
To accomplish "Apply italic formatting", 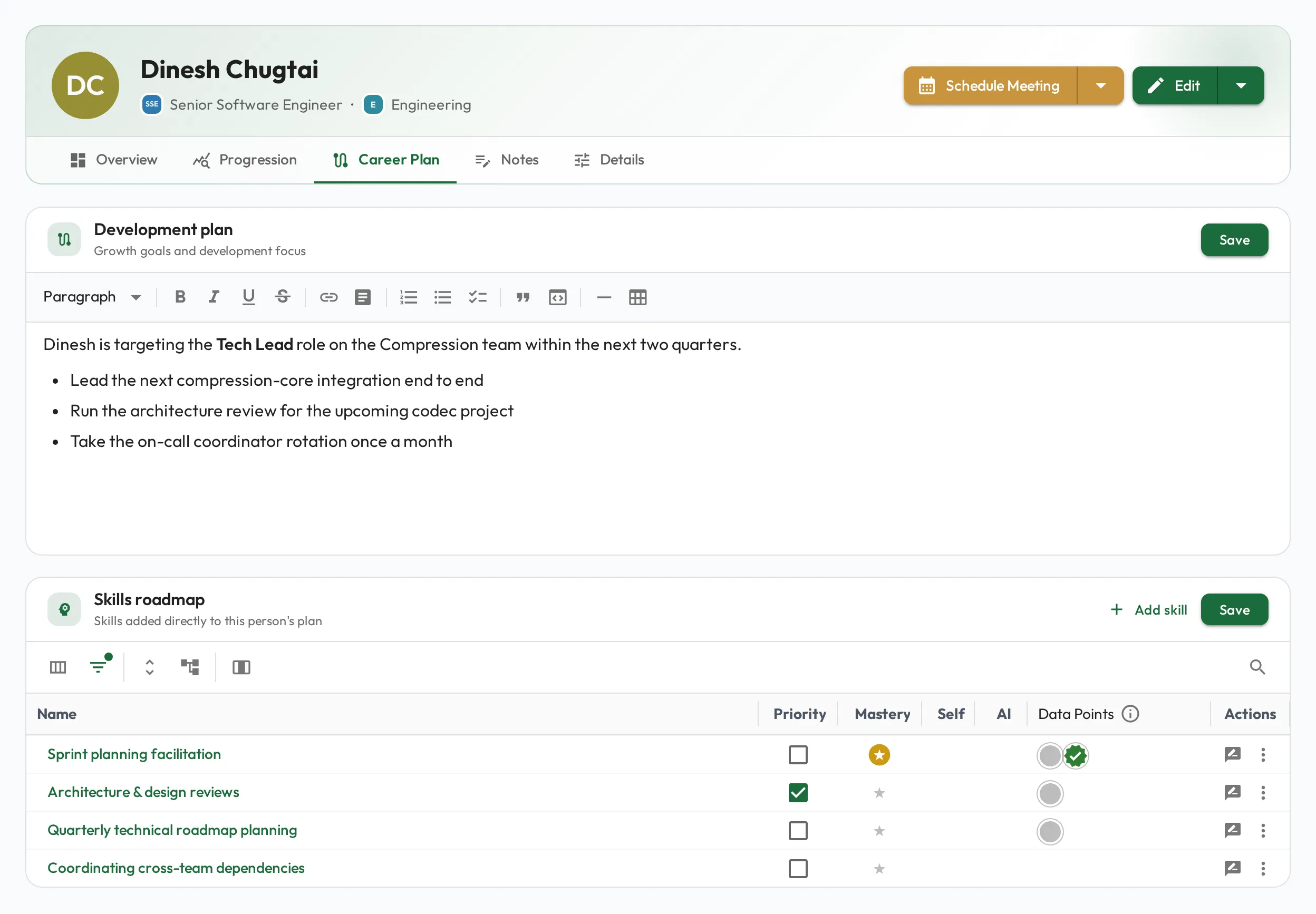I will pos(214,297).
